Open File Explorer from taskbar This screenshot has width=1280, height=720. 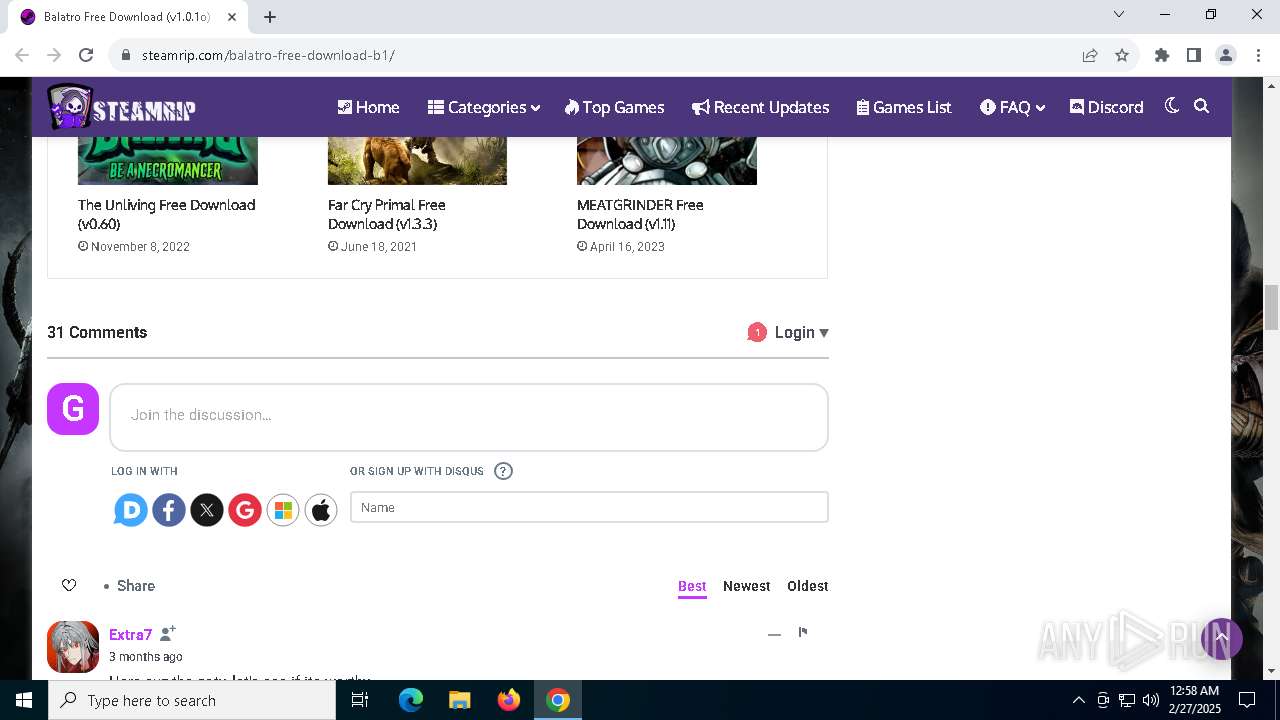[460, 700]
